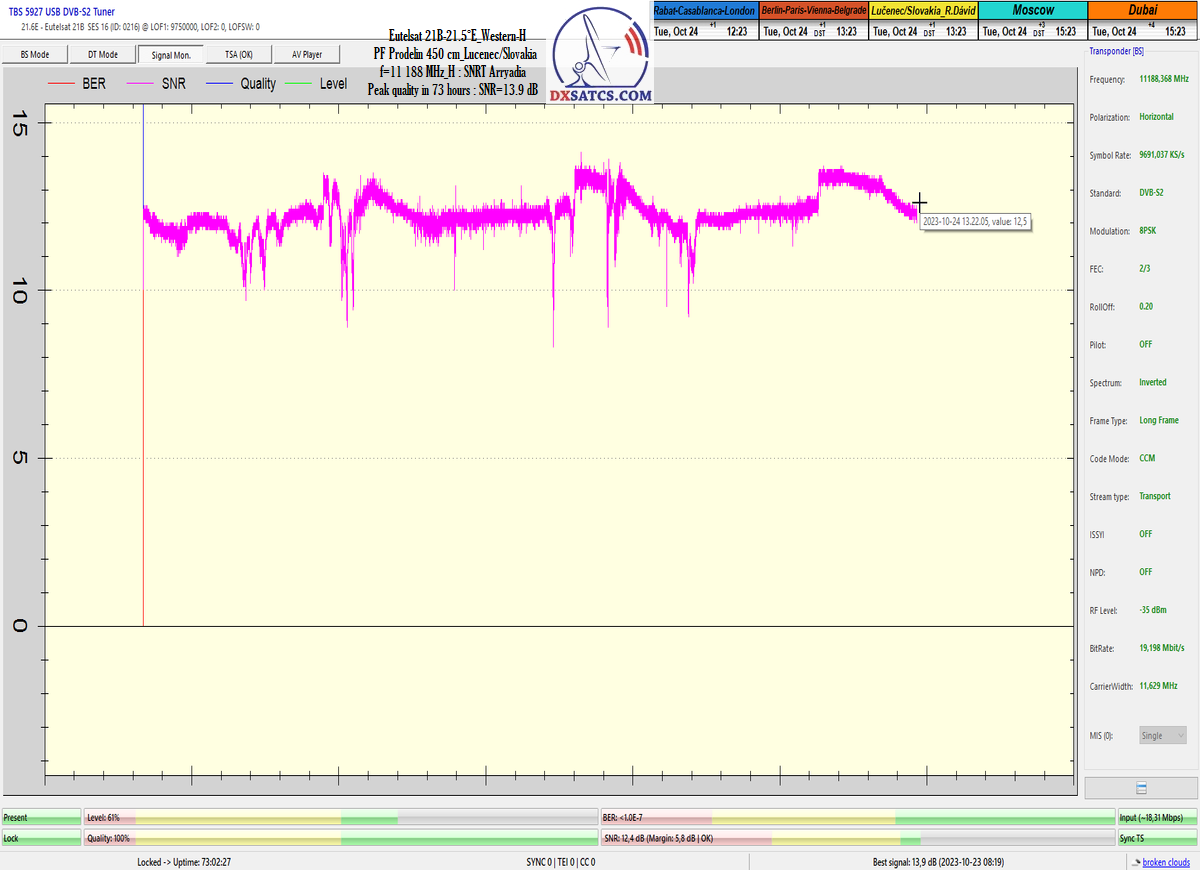Click the Quality 100% progress bar

pos(340,838)
